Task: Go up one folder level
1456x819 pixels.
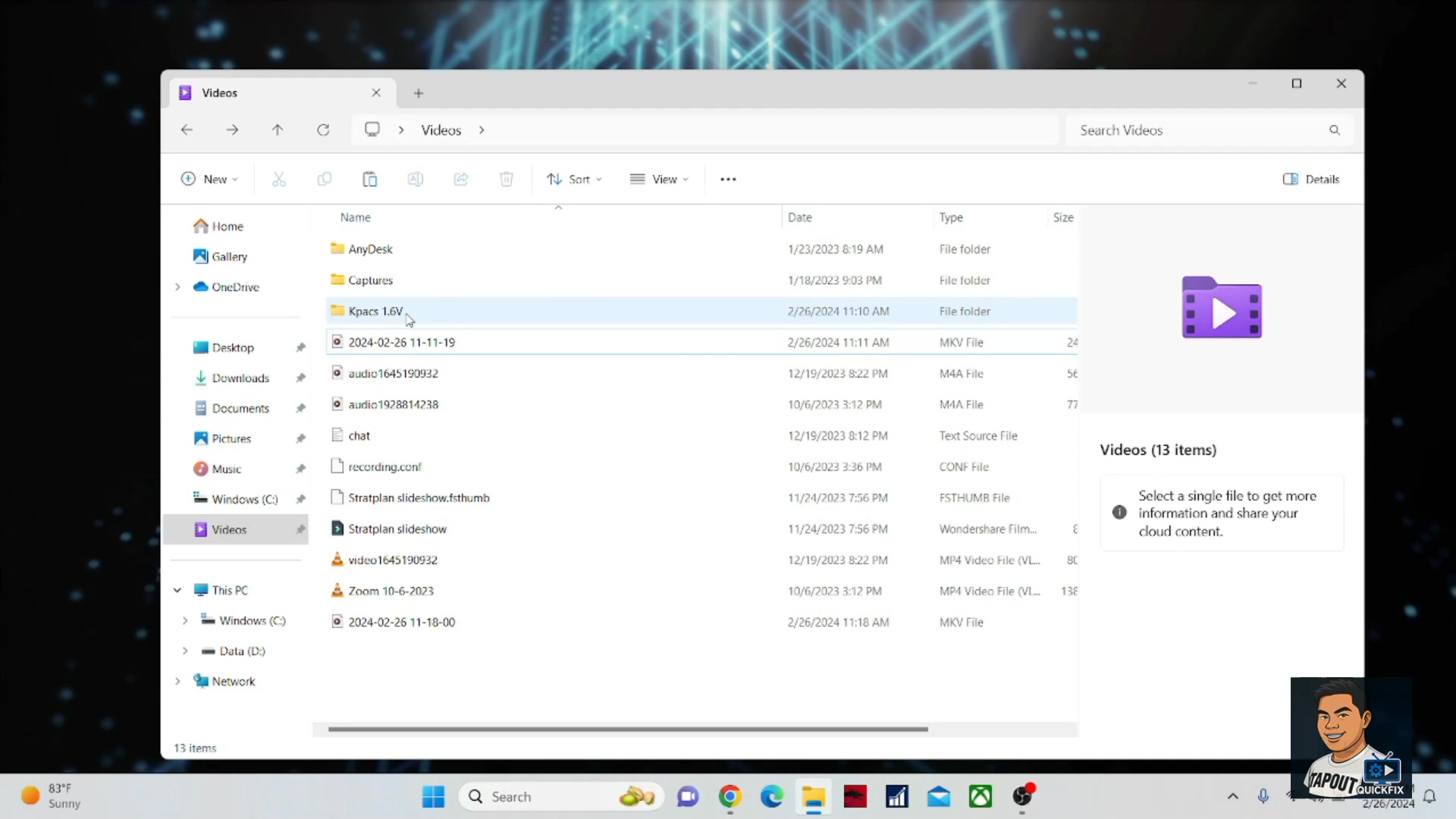Action: pyautogui.click(x=278, y=130)
